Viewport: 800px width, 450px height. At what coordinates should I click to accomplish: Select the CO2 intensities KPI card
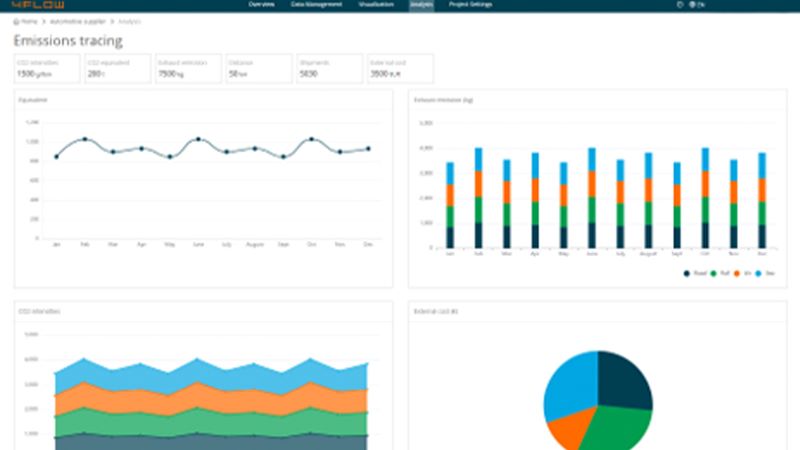47,68
